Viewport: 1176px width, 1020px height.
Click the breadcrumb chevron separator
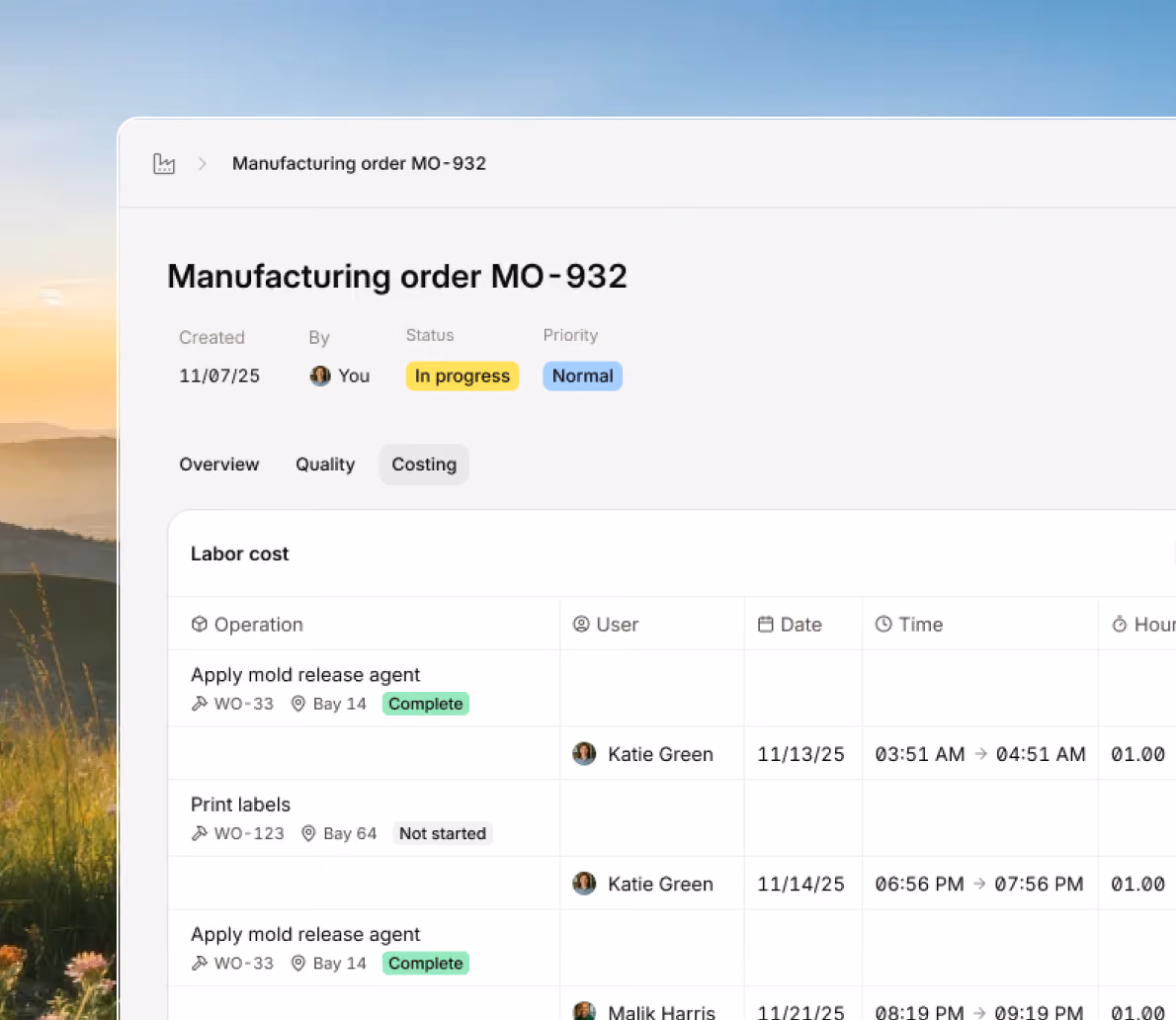click(x=202, y=163)
